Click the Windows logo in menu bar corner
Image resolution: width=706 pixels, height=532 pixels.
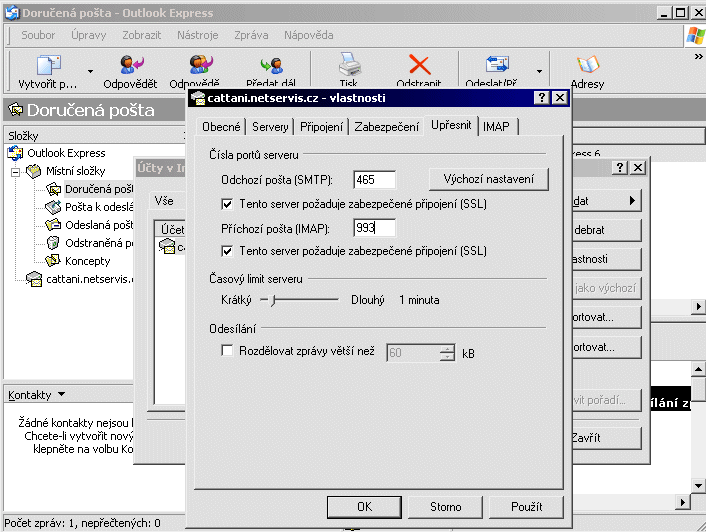695,36
